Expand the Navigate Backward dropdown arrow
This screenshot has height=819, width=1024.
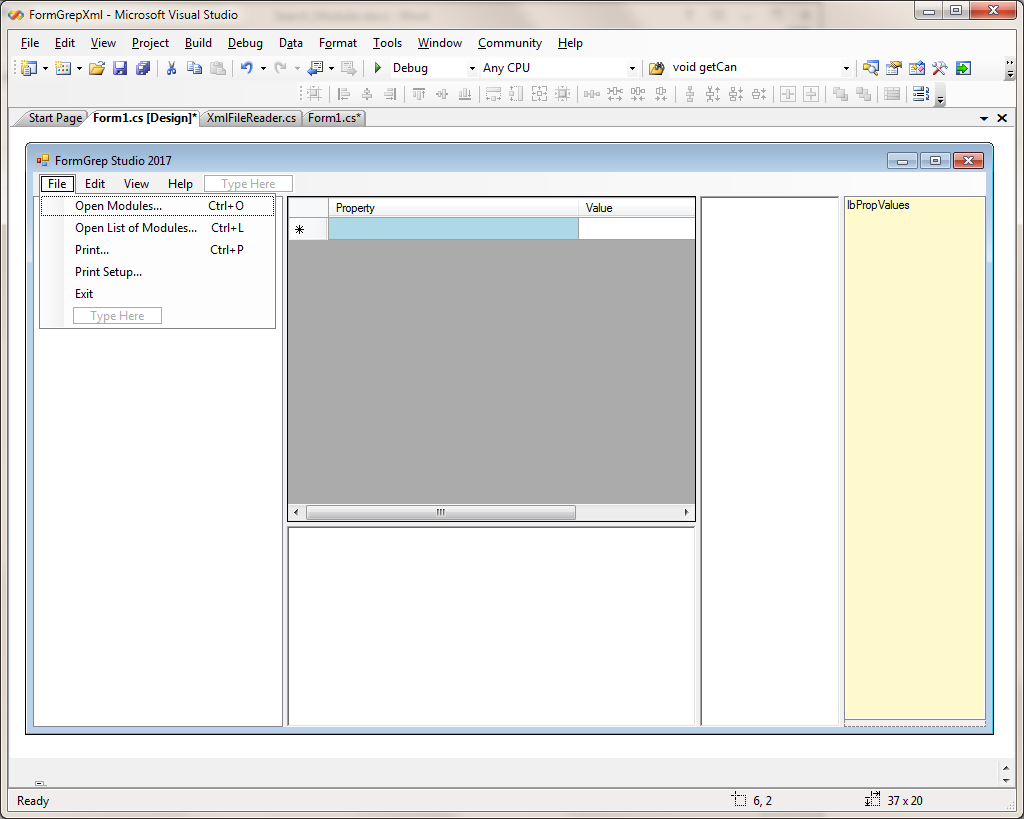pos(332,68)
